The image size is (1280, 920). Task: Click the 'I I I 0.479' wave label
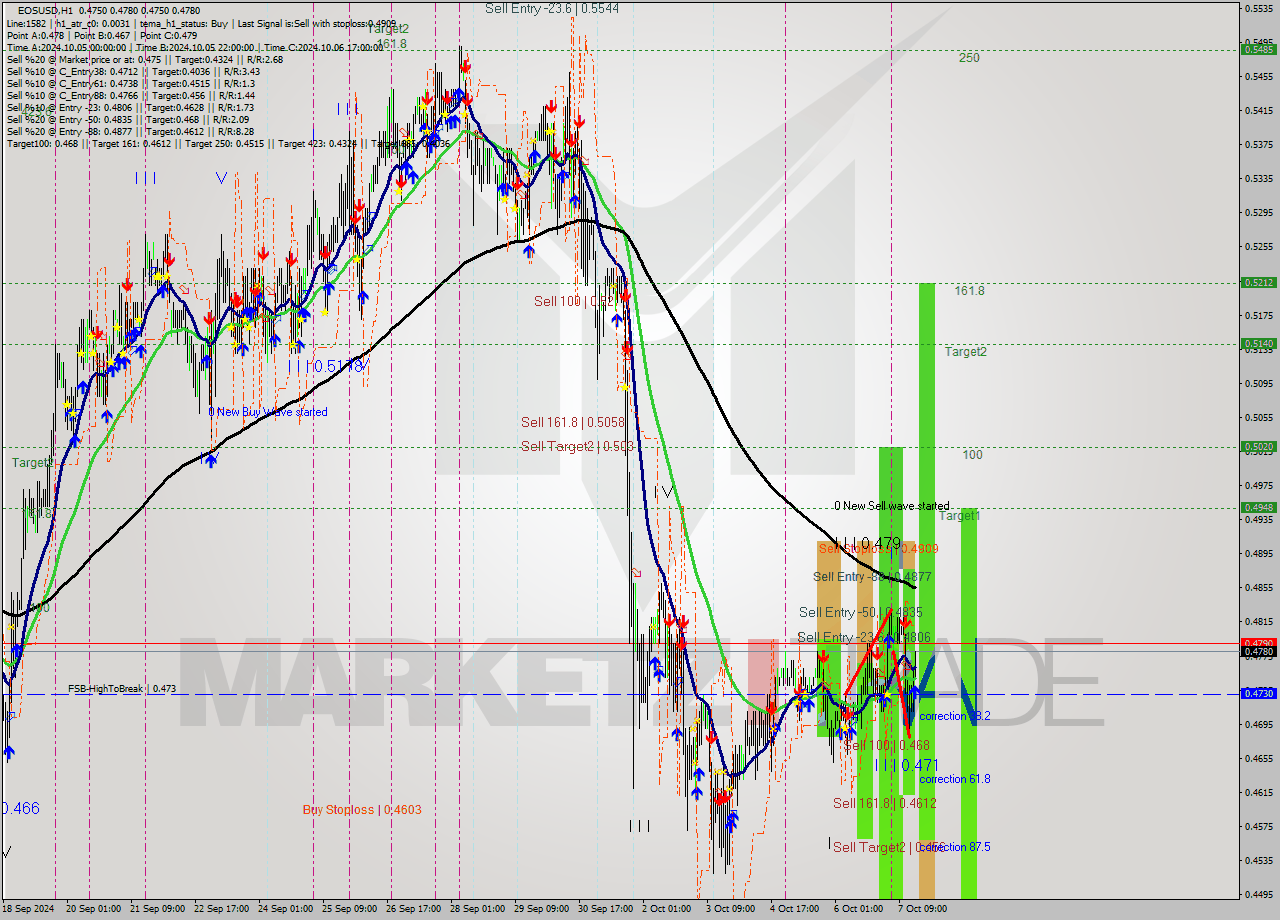click(x=868, y=543)
